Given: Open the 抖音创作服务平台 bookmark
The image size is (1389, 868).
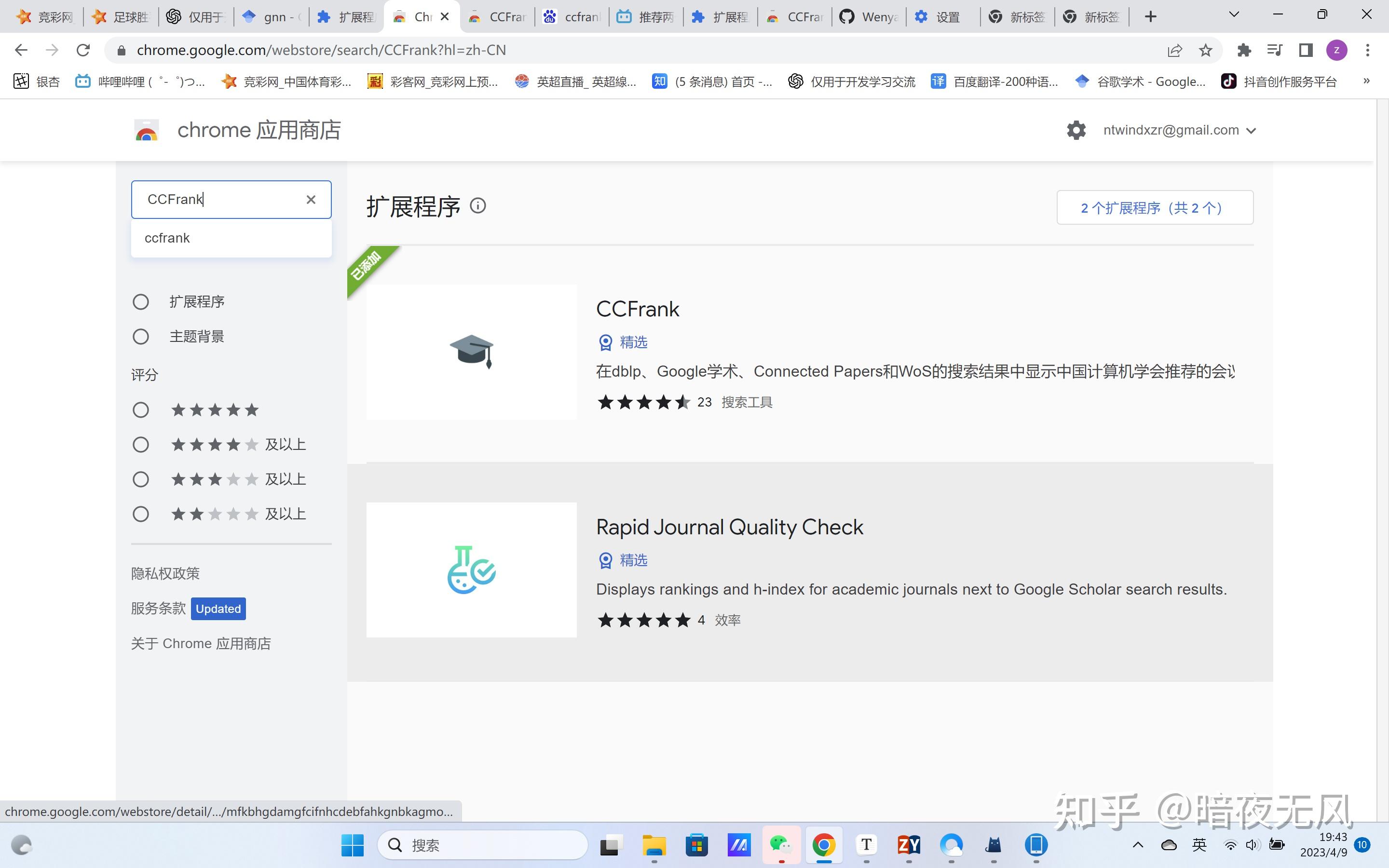Looking at the screenshot, I should [x=1279, y=81].
